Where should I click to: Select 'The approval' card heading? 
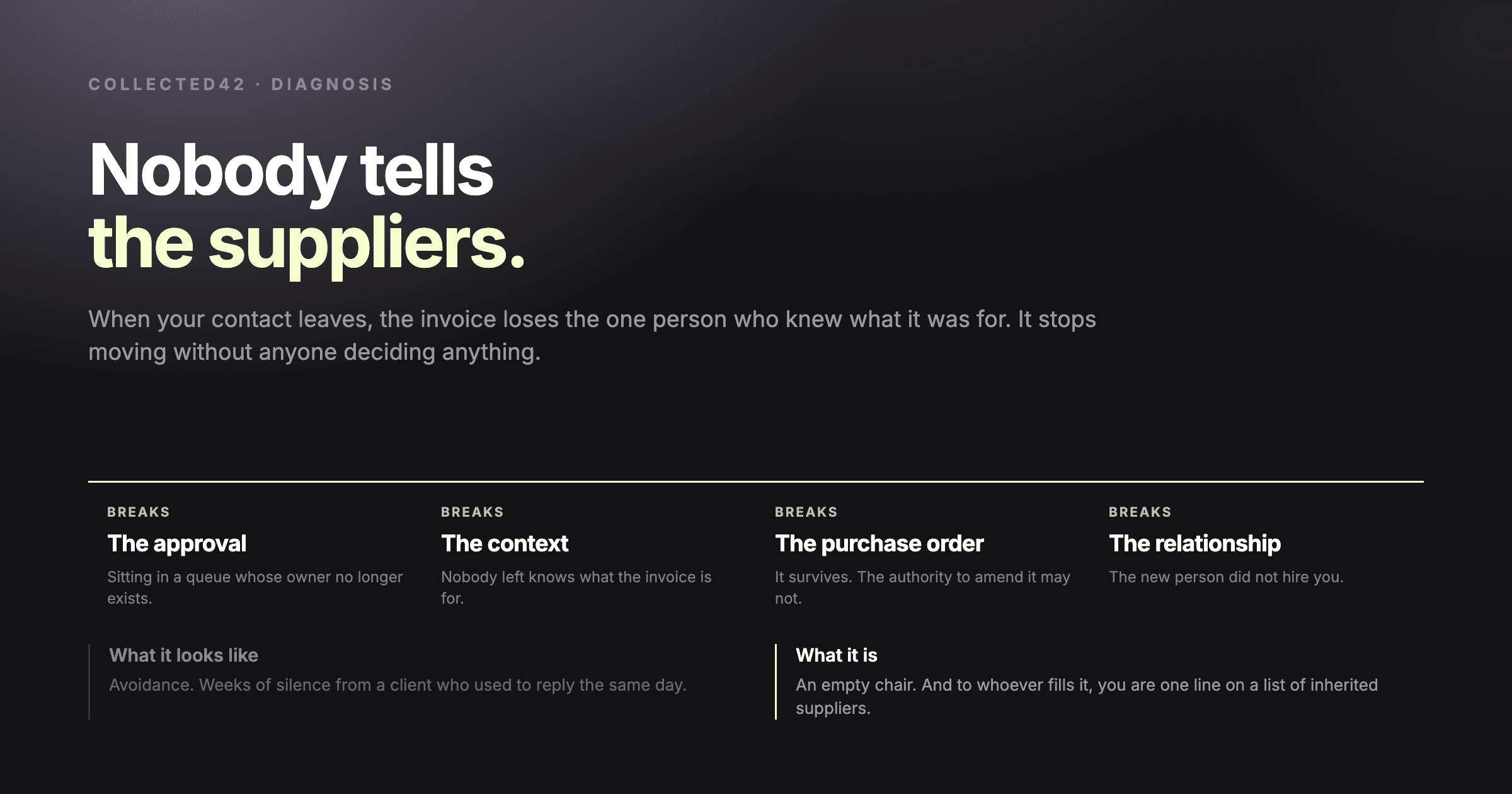pyautogui.click(x=176, y=543)
